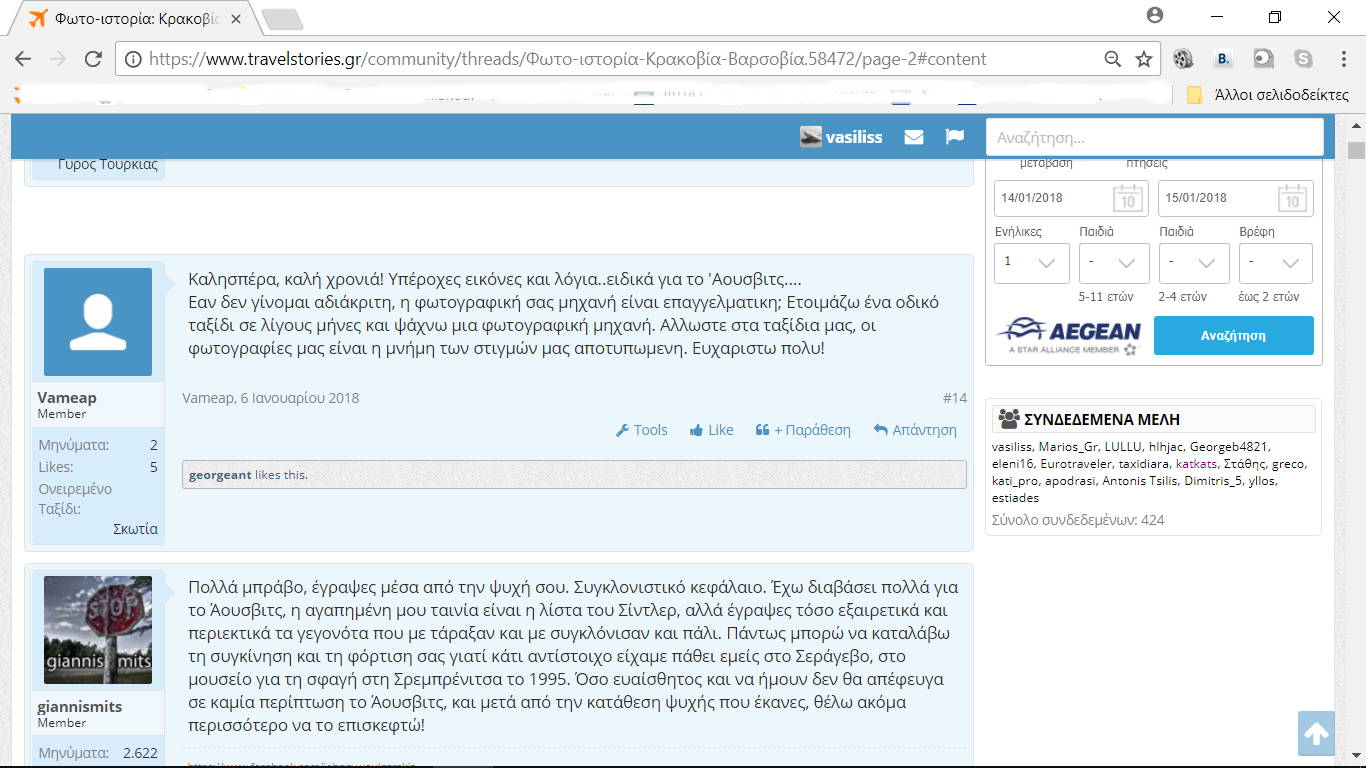Open Tools menu on post #14

[x=641, y=430]
